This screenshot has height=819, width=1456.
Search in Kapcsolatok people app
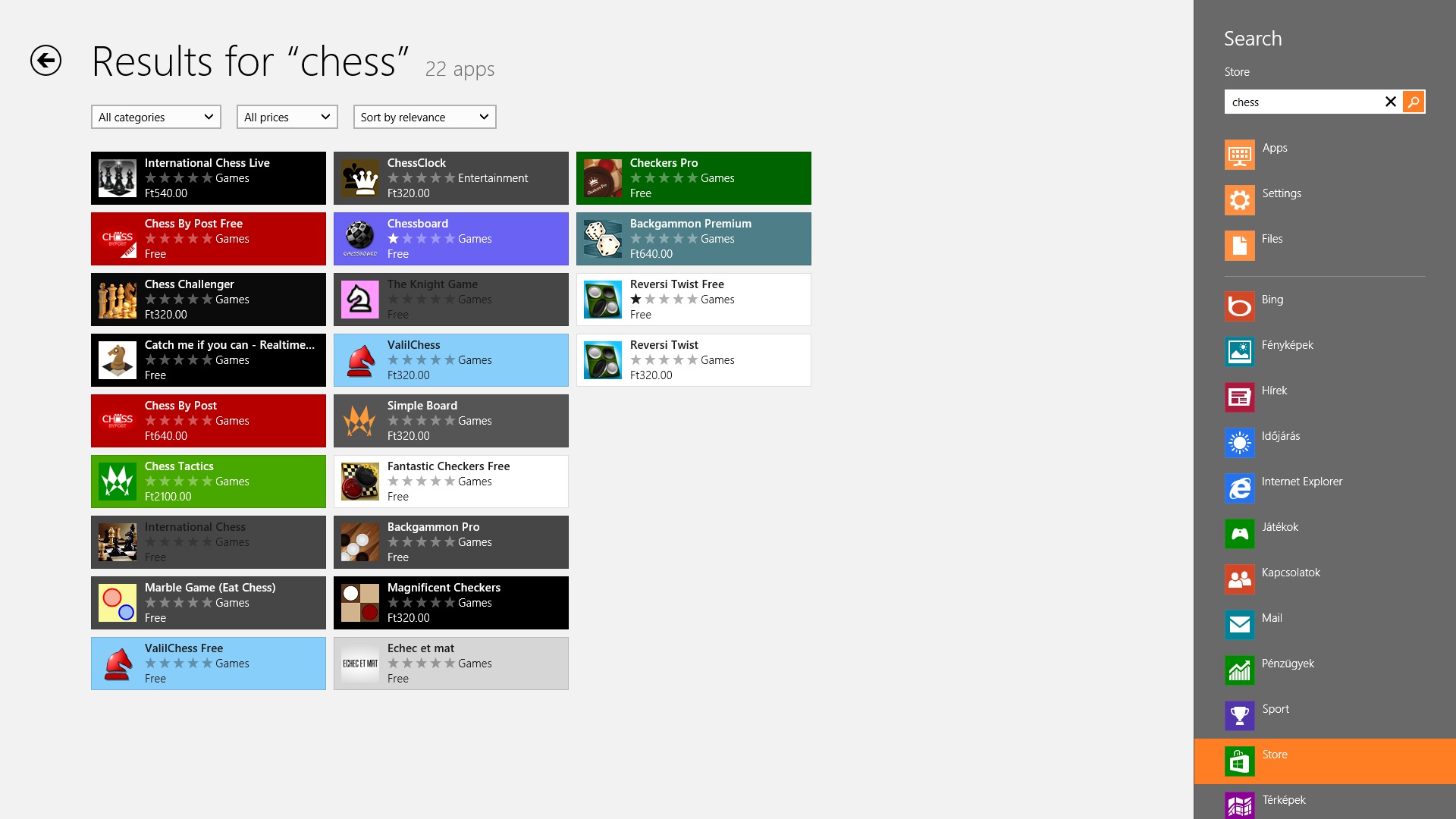click(1325, 579)
